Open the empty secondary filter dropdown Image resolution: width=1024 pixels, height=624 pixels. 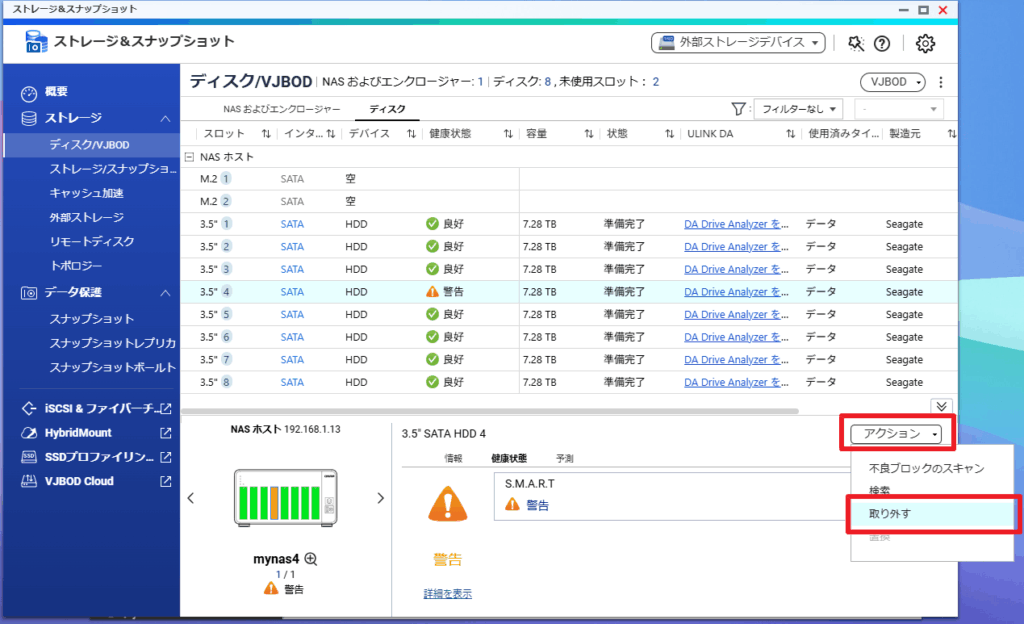tap(899, 109)
